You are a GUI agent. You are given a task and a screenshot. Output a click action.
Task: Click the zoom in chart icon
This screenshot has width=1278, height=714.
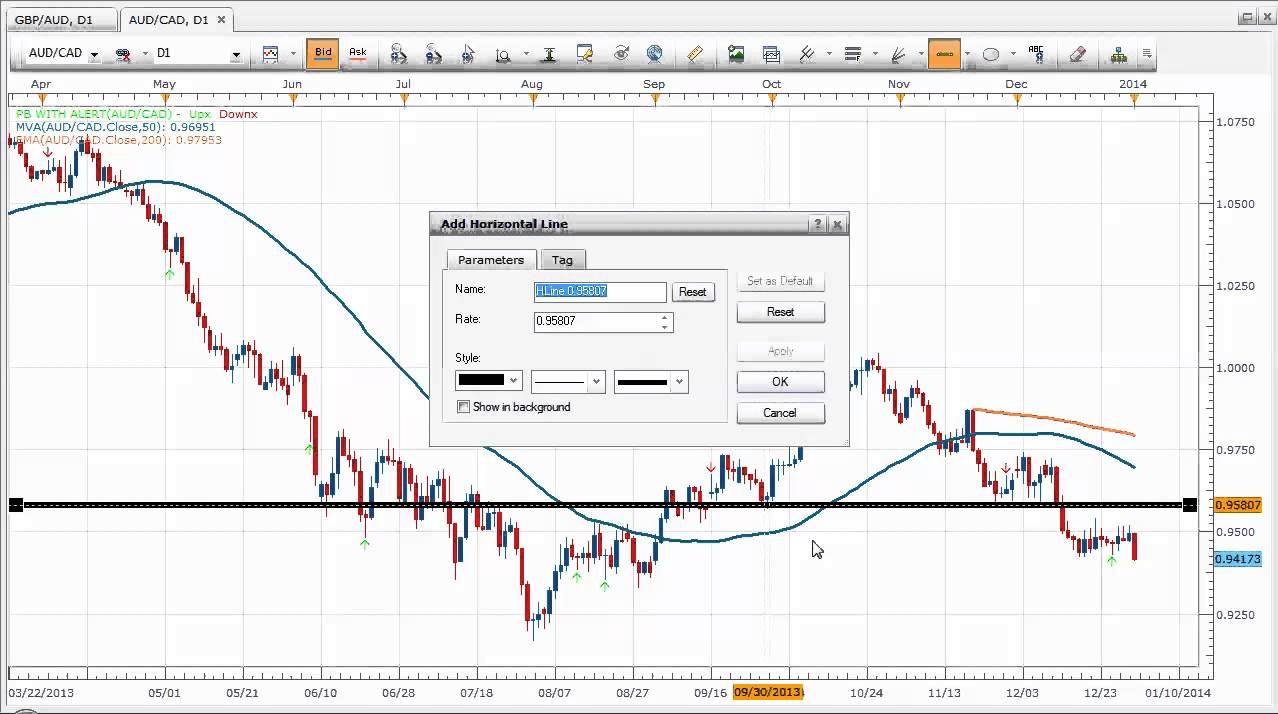pos(398,54)
